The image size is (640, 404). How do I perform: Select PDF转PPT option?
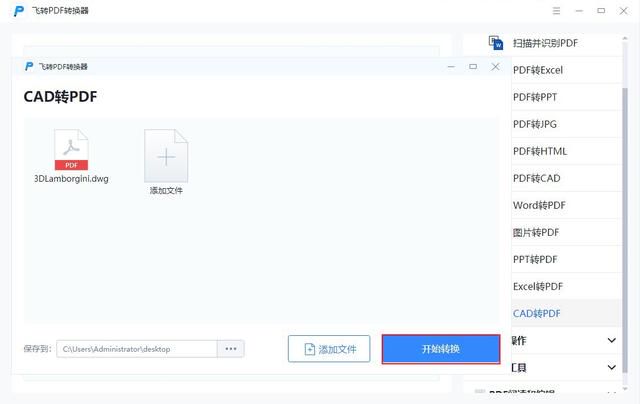click(535, 97)
